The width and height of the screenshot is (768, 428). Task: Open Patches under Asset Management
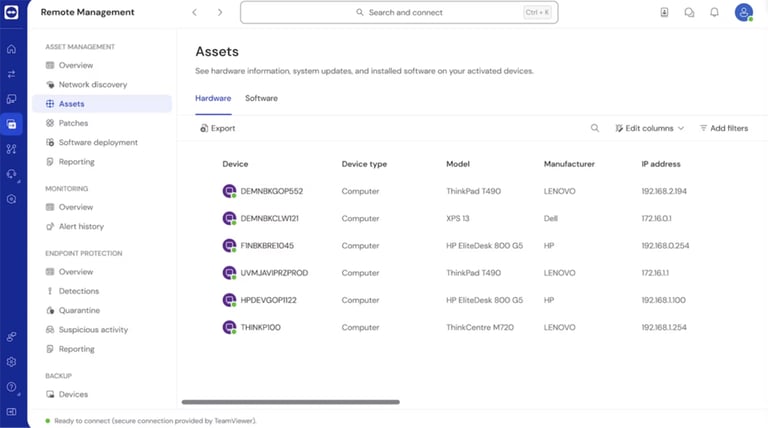click(73, 123)
